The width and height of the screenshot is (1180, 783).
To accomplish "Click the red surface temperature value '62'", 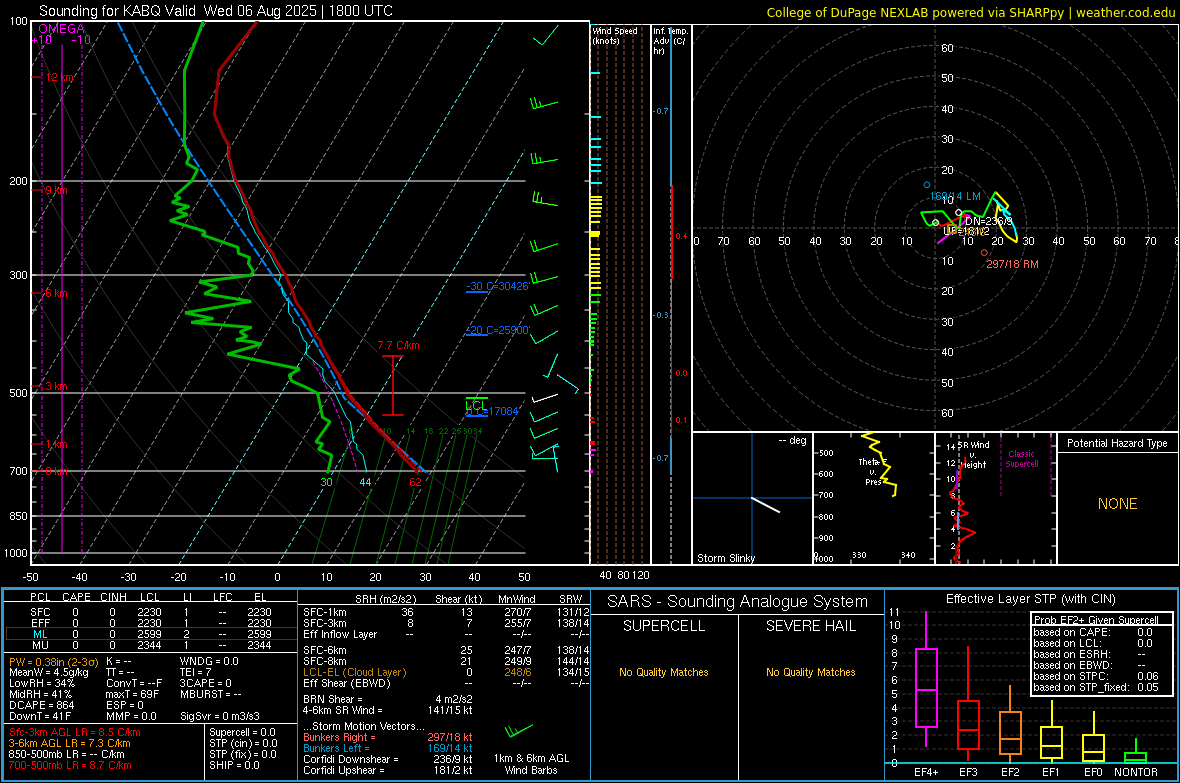I will click(x=415, y=482).
